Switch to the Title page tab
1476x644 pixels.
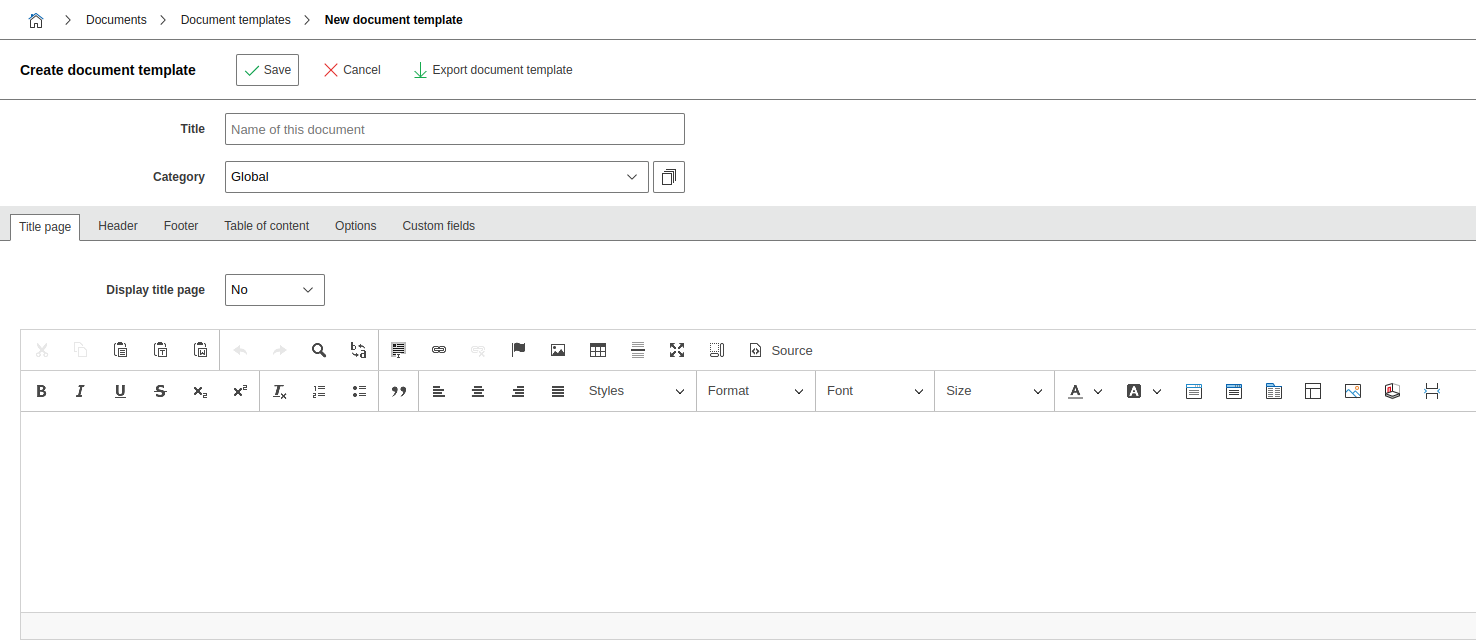(x=45, y=227)
